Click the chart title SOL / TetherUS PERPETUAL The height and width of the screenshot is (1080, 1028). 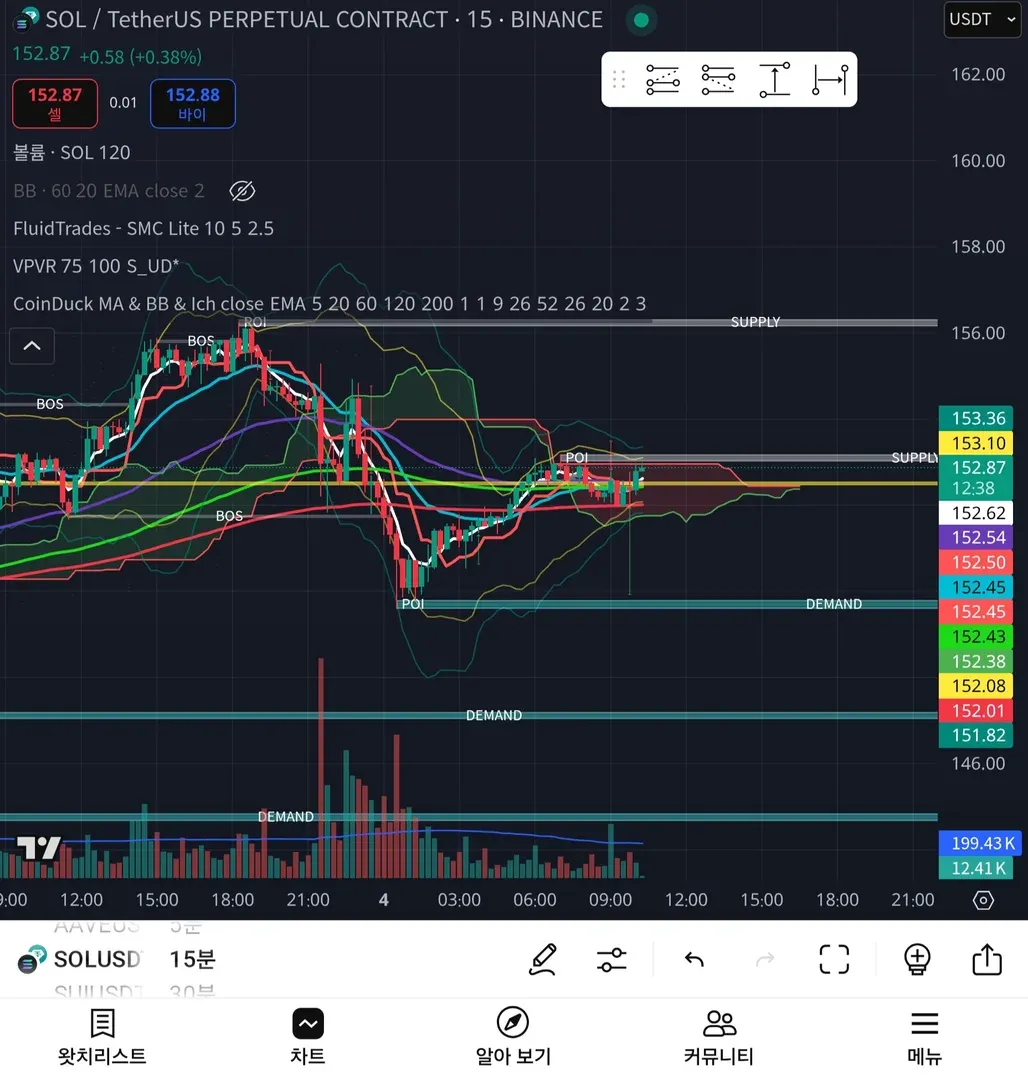click(x=324, y=20)
